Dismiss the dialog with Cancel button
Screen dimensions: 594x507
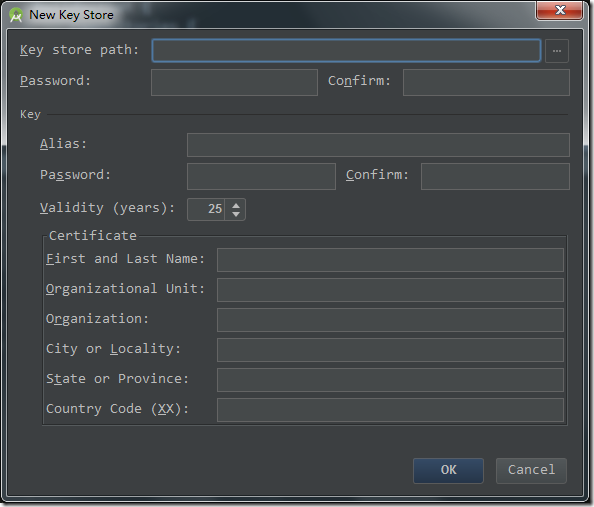tap(531, 471)
